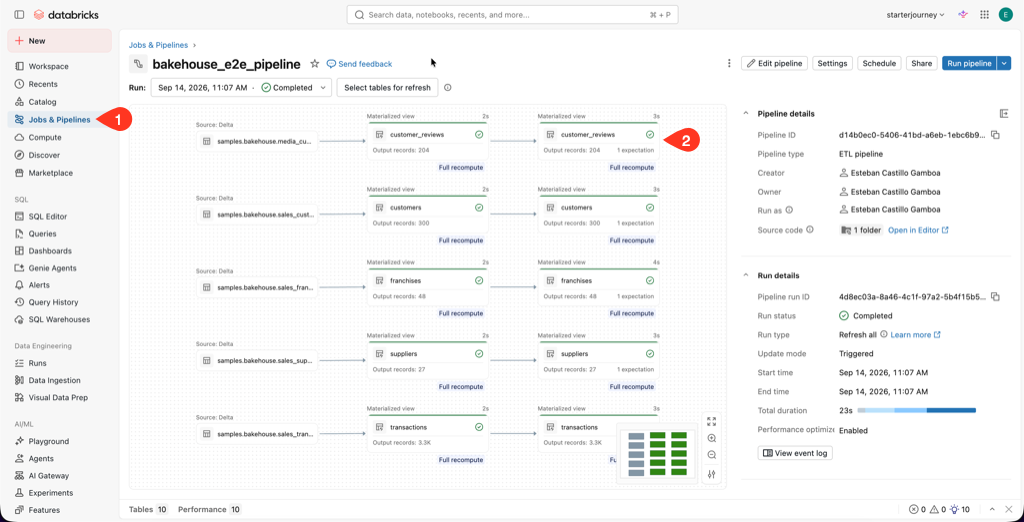Open the starterjourney workspace dropdown
Viewport: 1024px width, 522px height.
(916, 14)
